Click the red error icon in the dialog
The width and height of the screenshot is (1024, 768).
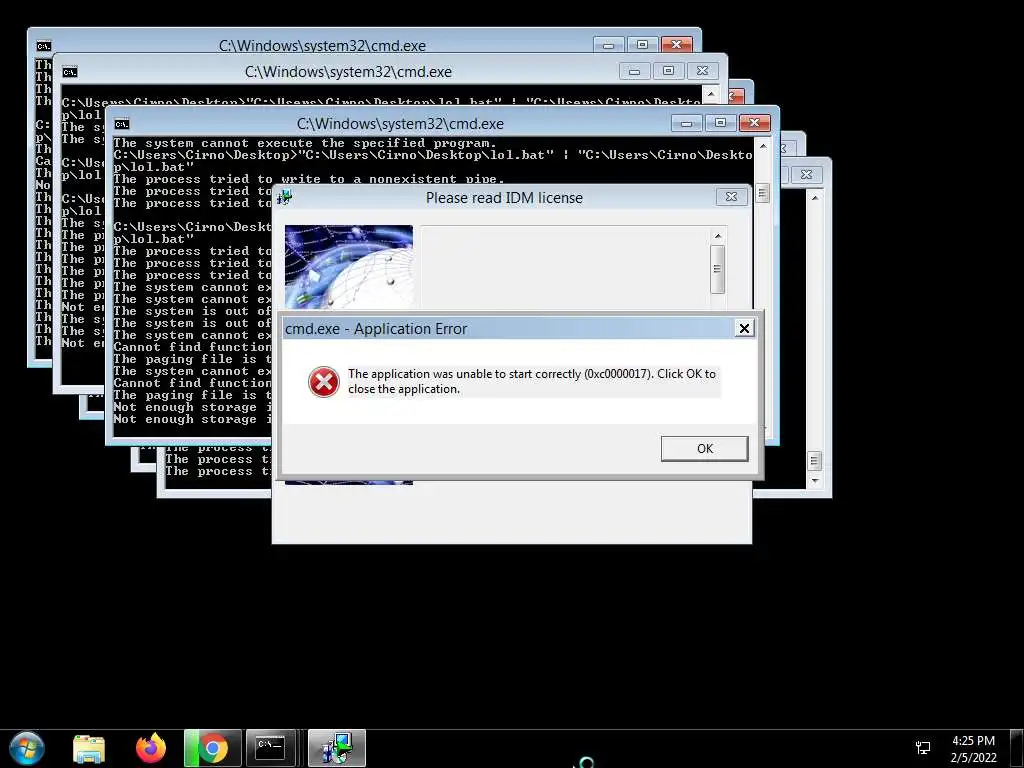324,382
